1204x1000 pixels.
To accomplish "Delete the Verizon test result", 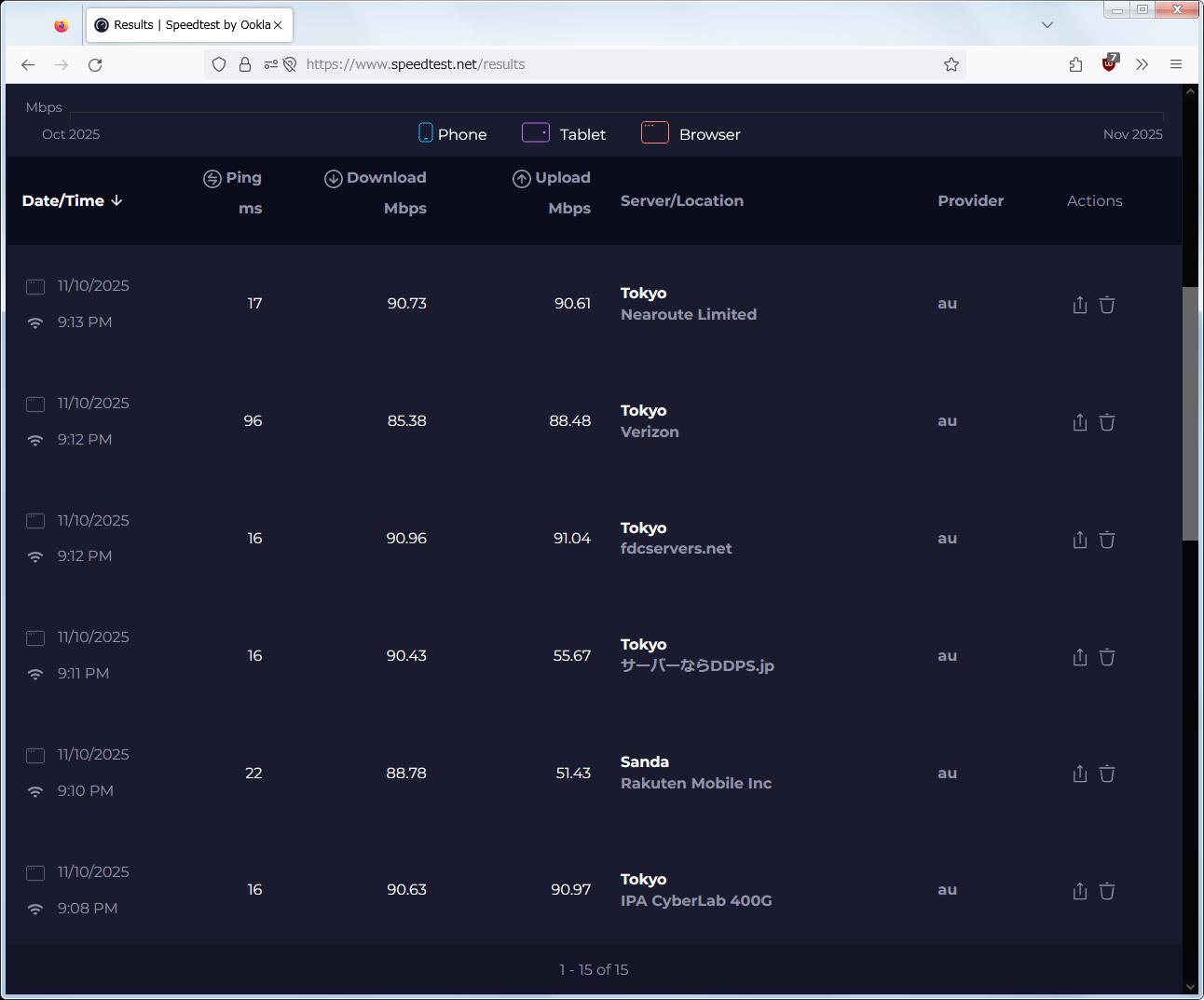I will [x=1107, y=422].
